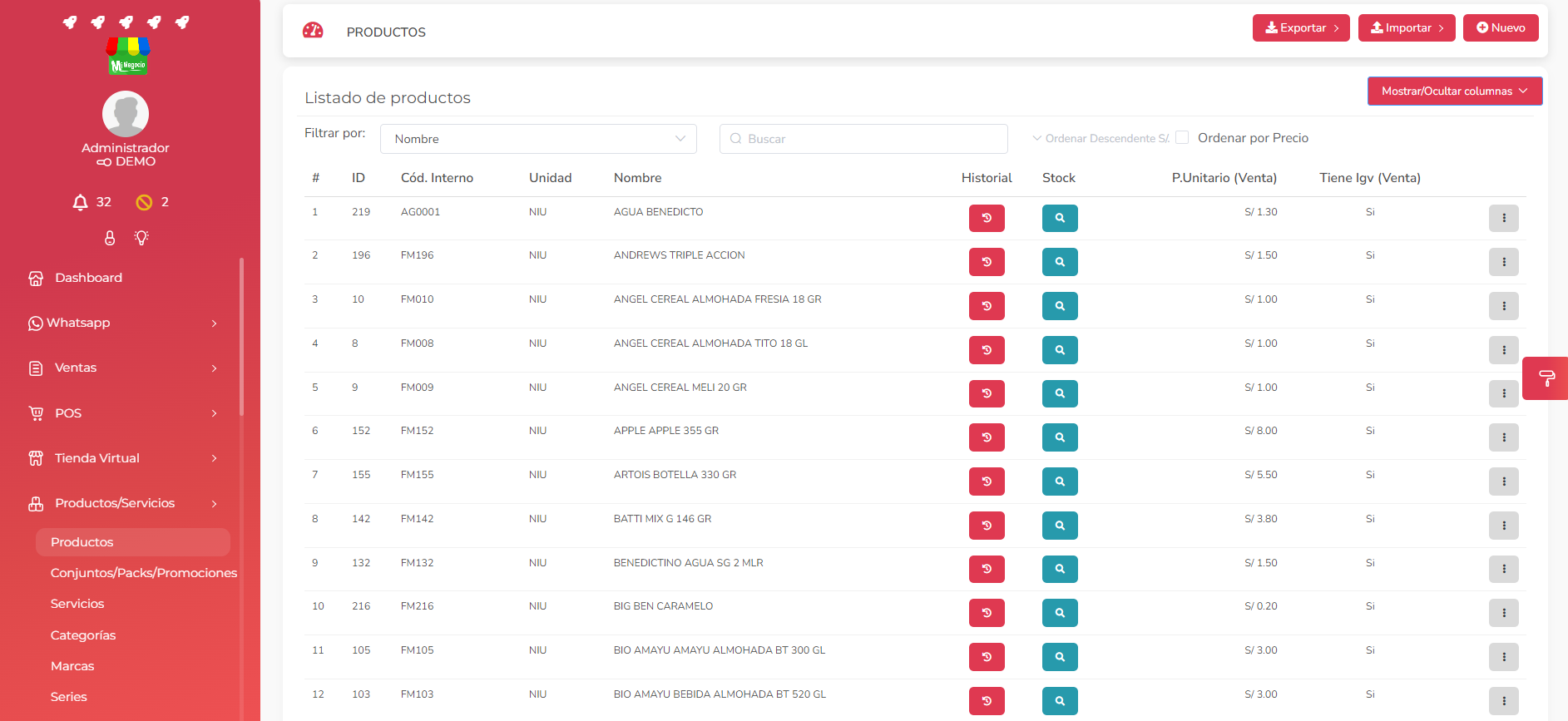View stock of BIO AMAYU BEBIDA ALMOHADA BT 520
The height and width of the screenshot is (721, 1568).
tap(1060, 701)
